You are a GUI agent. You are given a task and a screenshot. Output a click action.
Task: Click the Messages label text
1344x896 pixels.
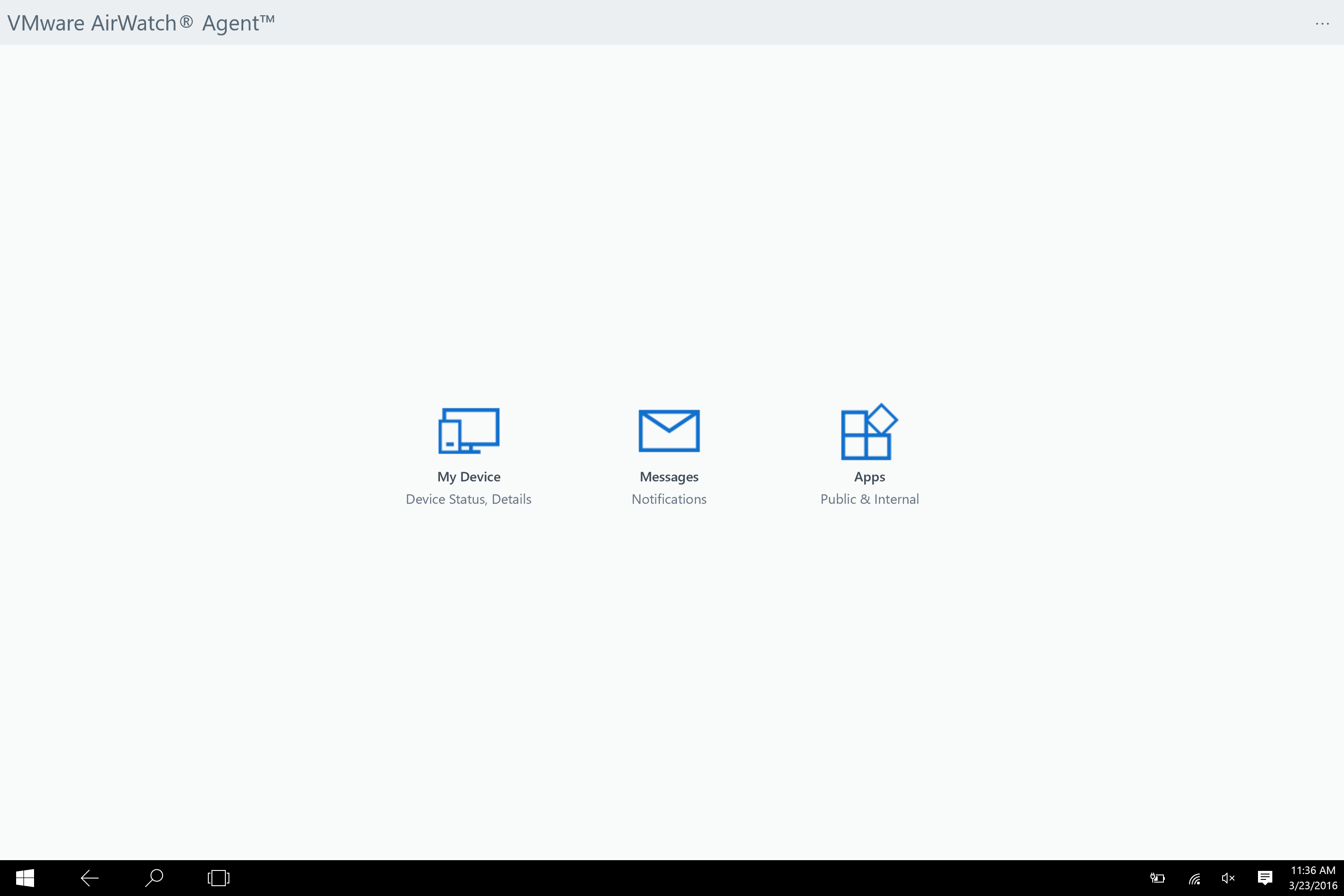[668, 477]
